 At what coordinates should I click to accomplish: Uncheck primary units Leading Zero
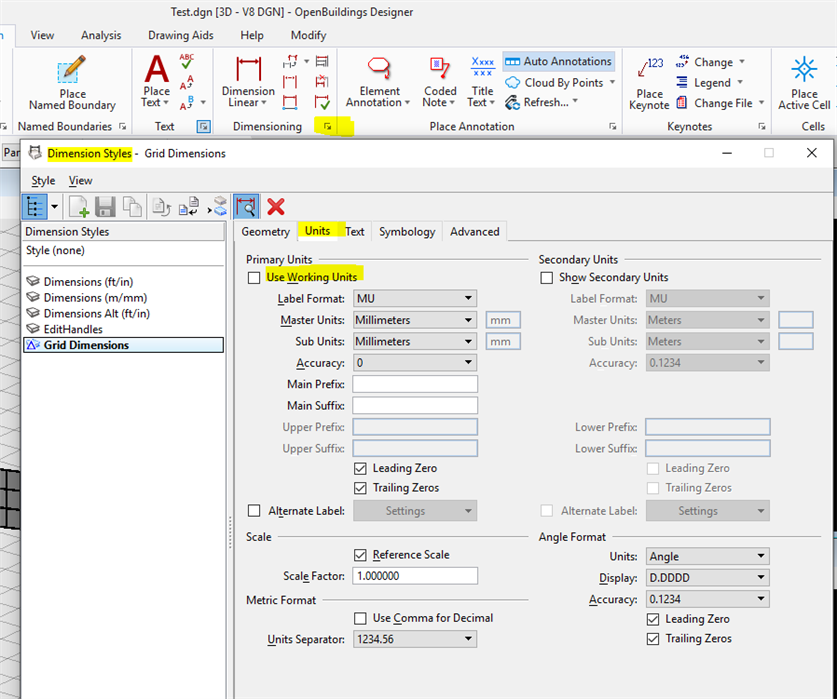coord(360,469)
